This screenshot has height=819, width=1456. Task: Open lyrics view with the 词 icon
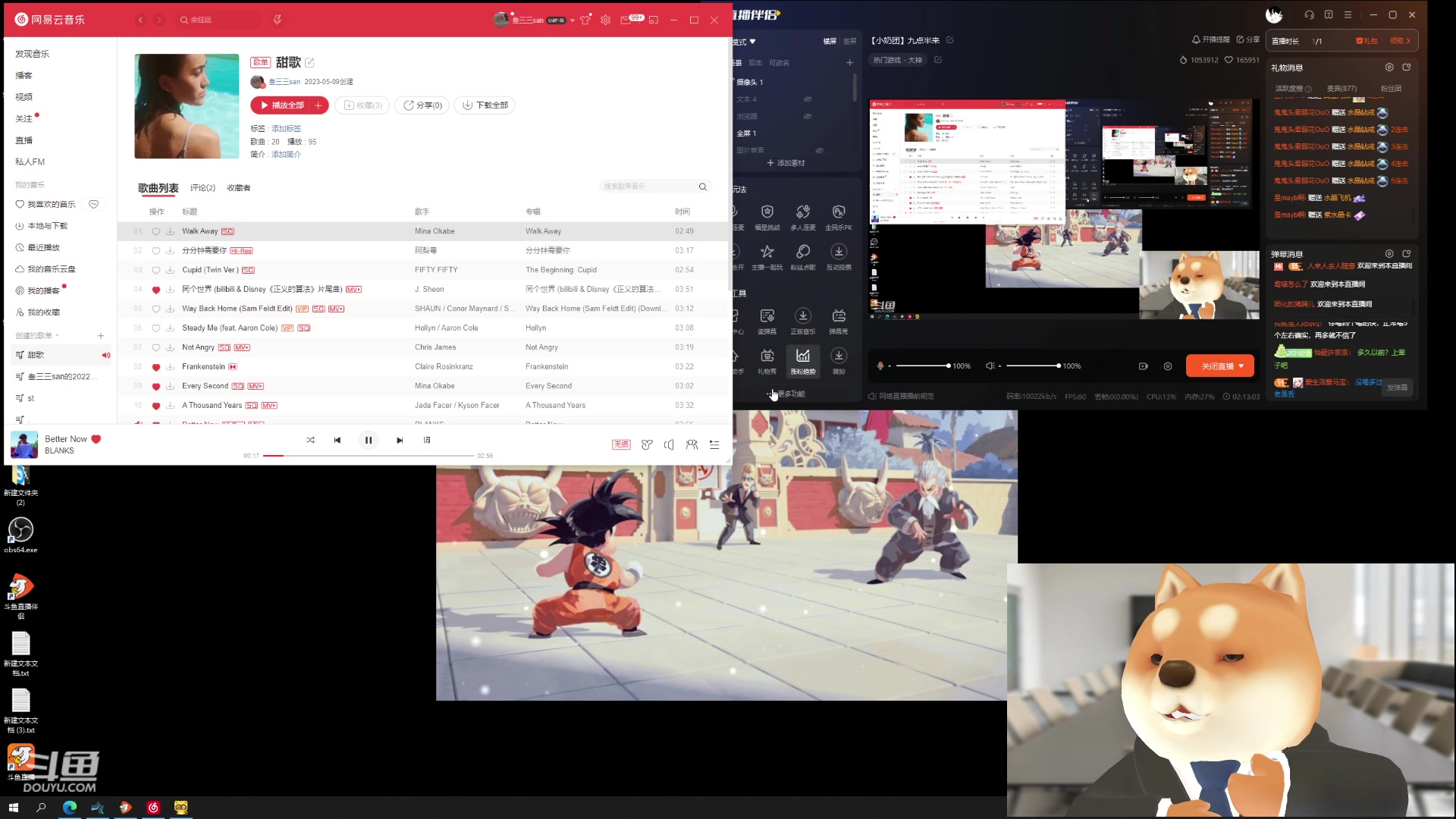click(x=427, y=440)
